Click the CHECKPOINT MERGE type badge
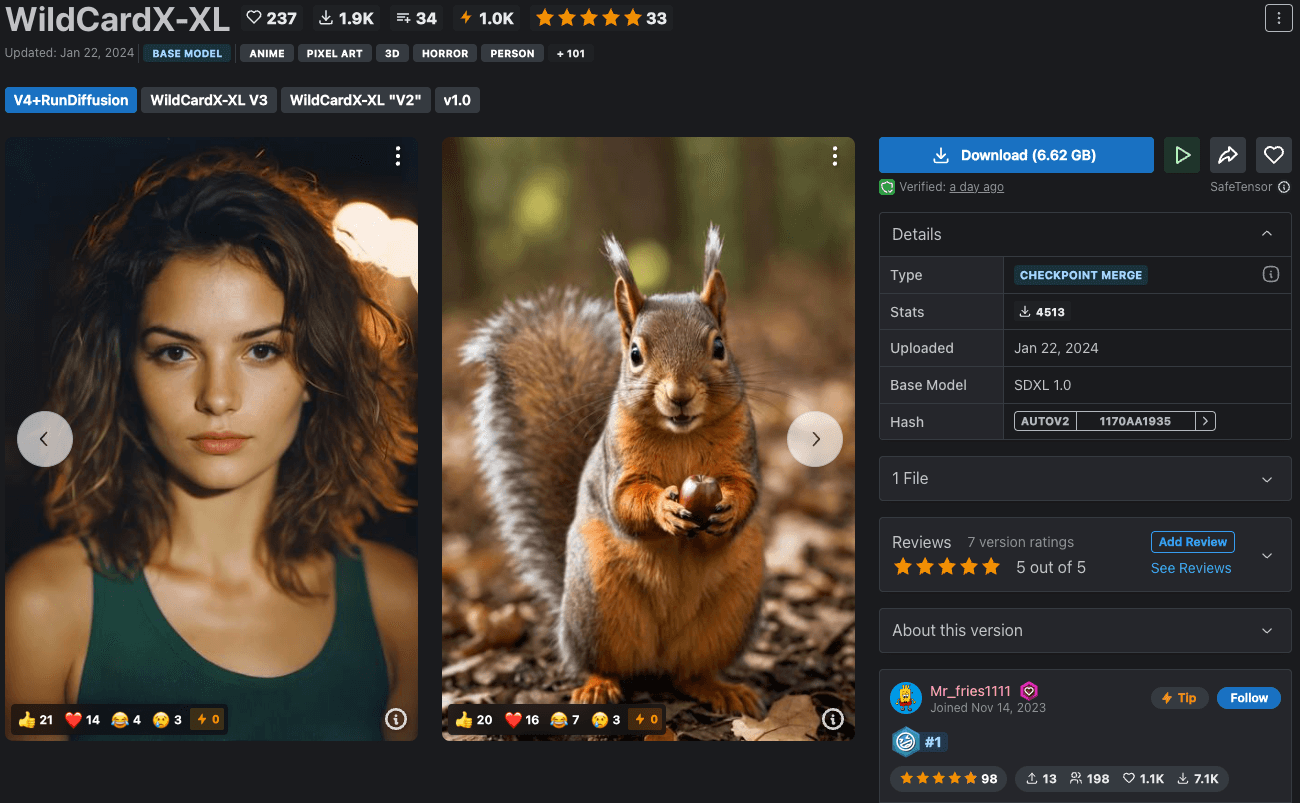The height and width of the screenshot is (803, 1300). tap(1080, 275)
